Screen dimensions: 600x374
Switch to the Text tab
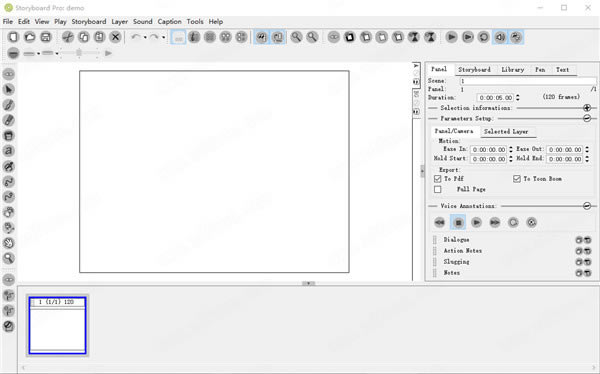[562, 70]
